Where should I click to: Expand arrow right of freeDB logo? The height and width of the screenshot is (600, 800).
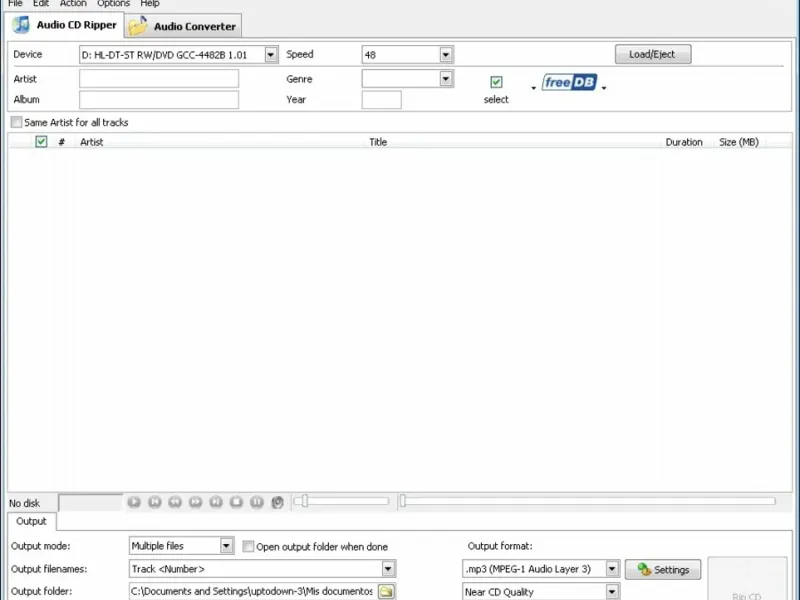point(604,88)
